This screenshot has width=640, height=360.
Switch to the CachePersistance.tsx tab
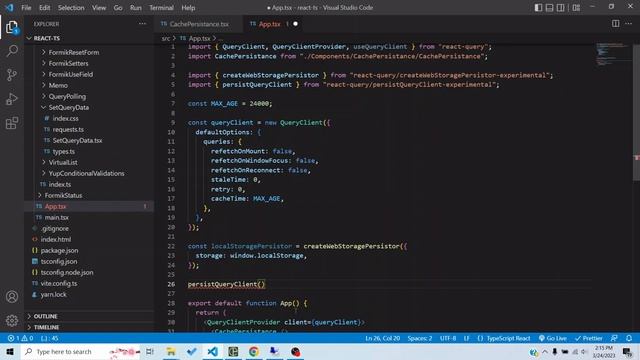coord(199,24)
